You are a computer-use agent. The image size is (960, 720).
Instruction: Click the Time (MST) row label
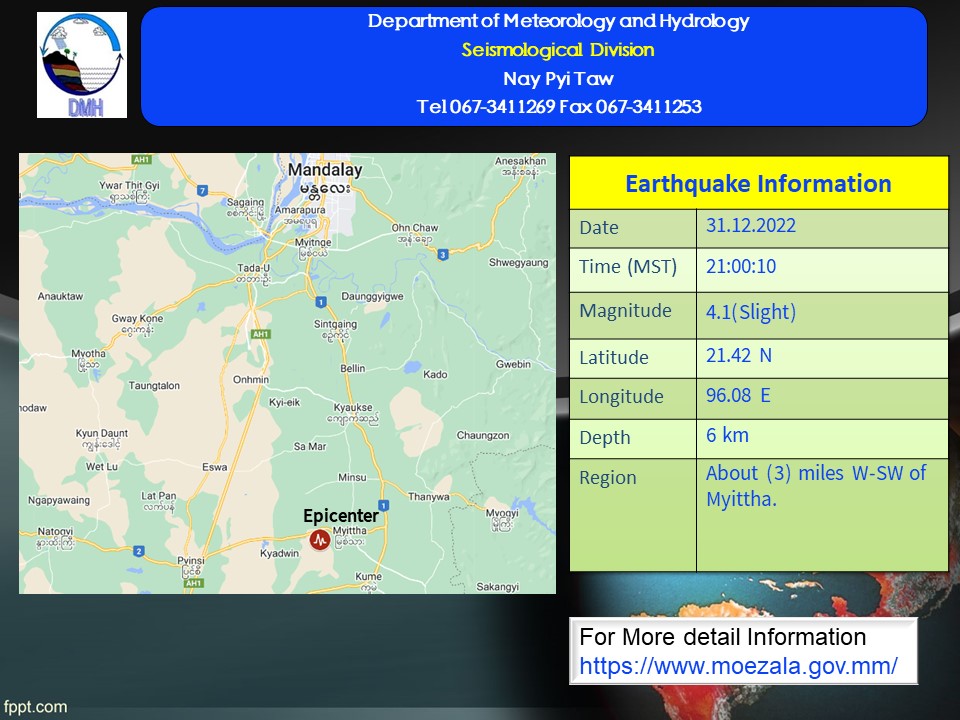click(x=628, y=267)
